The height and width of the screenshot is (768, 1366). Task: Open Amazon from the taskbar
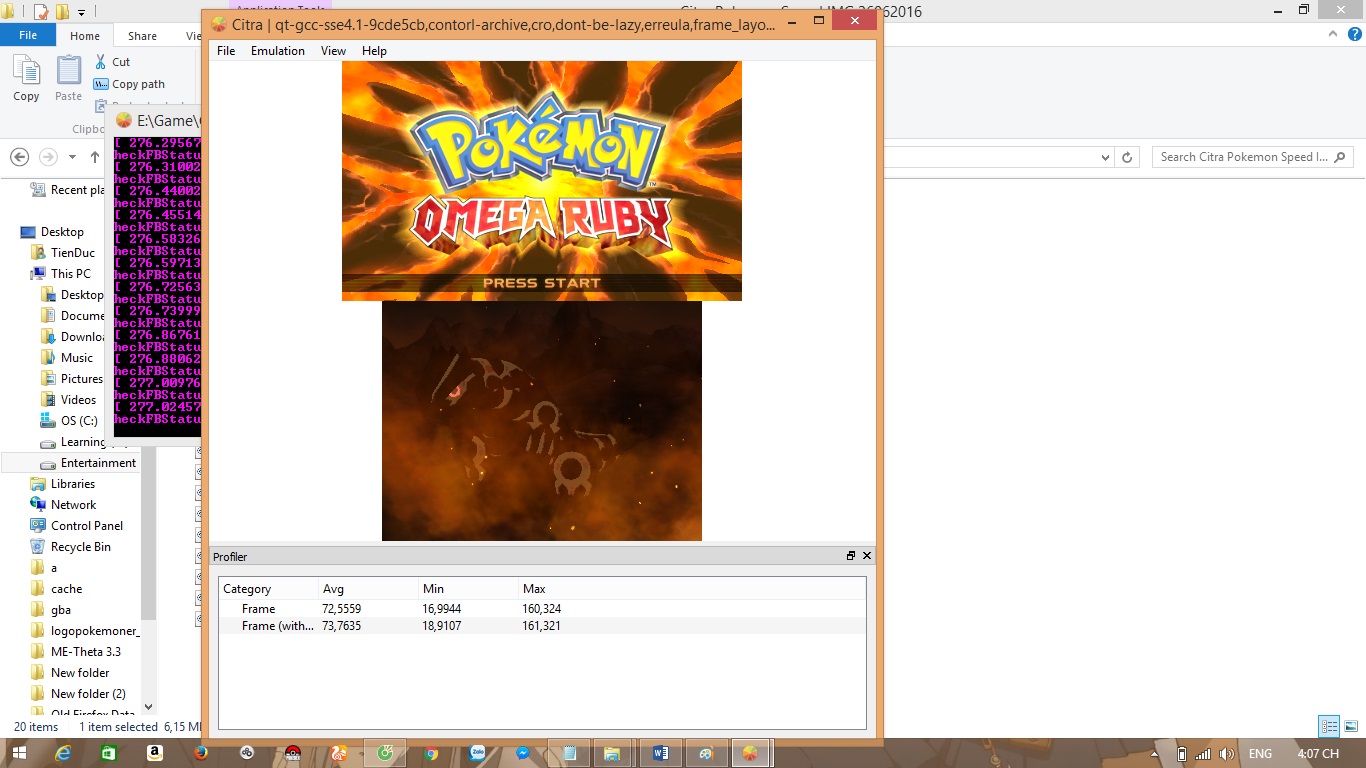tap(154, 753)
